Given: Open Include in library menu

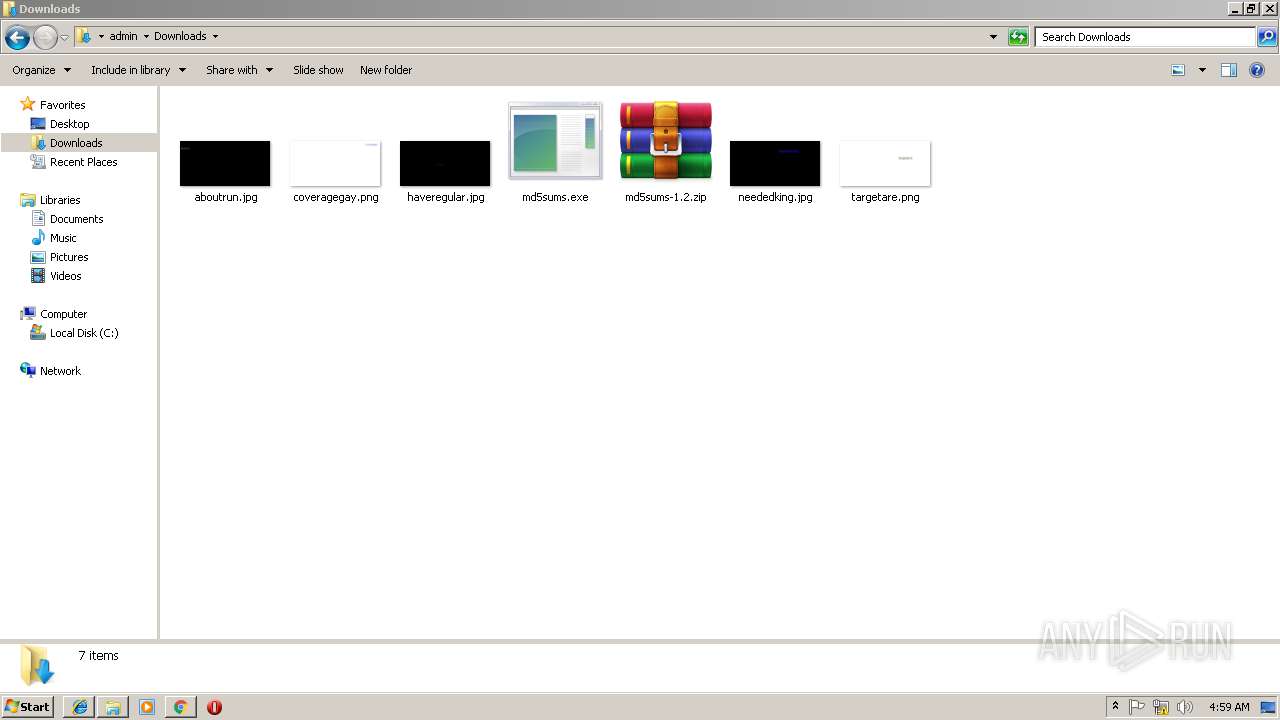Looking at the screenshot, I should click(x=138, y=70).
